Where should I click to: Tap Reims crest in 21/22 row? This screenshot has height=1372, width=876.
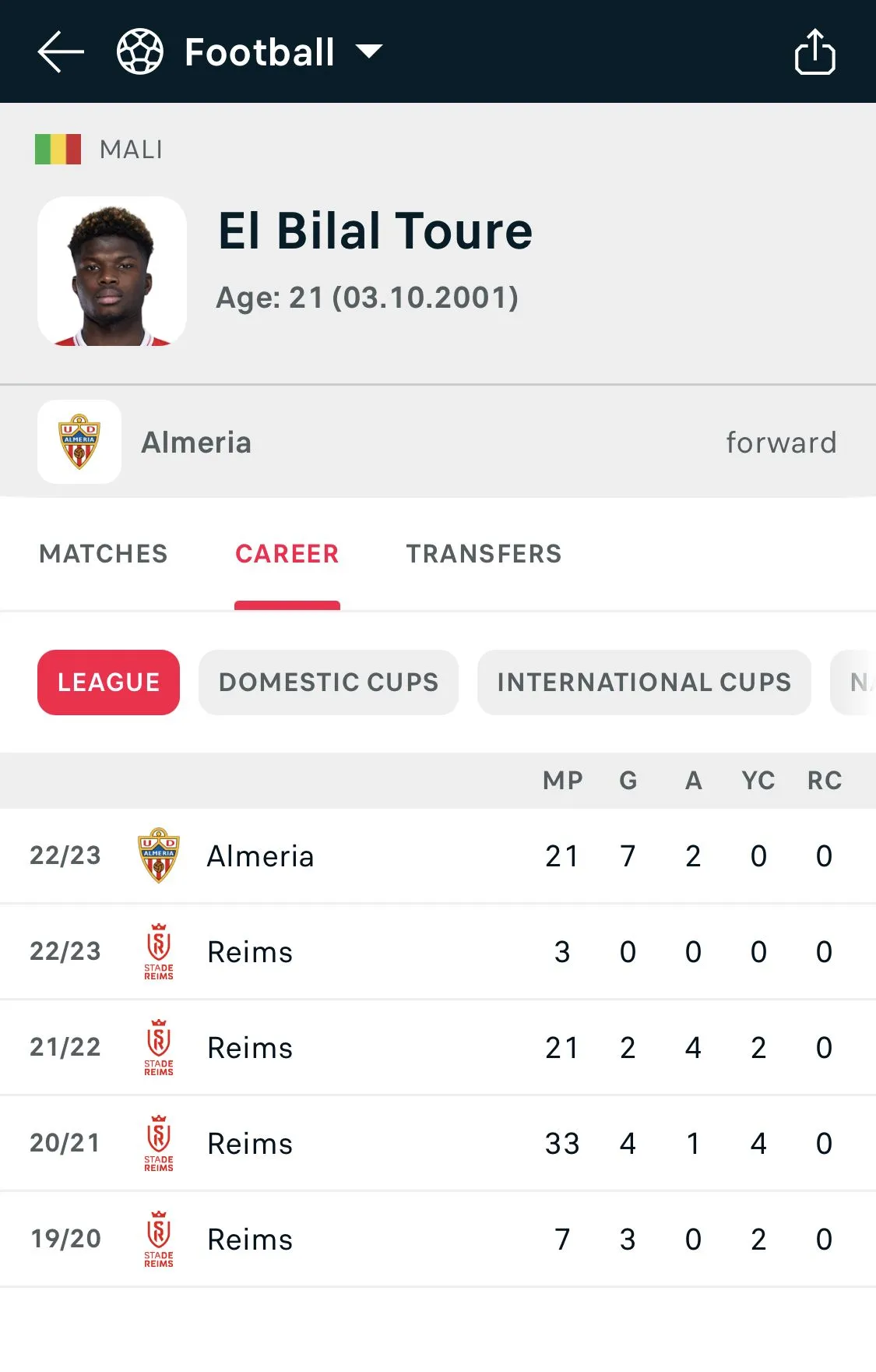pos(159,1047)
